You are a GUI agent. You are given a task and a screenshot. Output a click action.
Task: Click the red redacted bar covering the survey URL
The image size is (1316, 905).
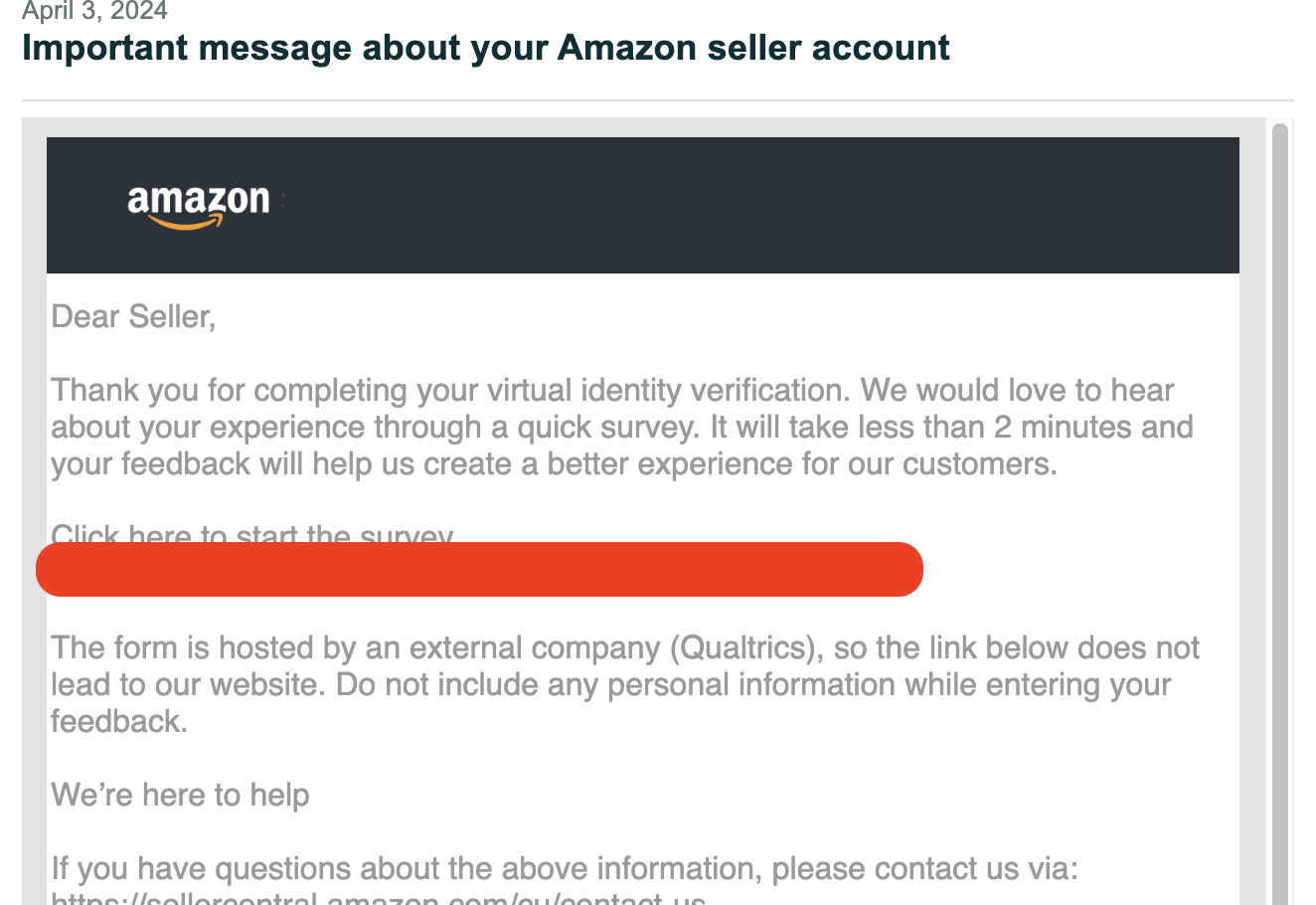click(x=479, y=569)
